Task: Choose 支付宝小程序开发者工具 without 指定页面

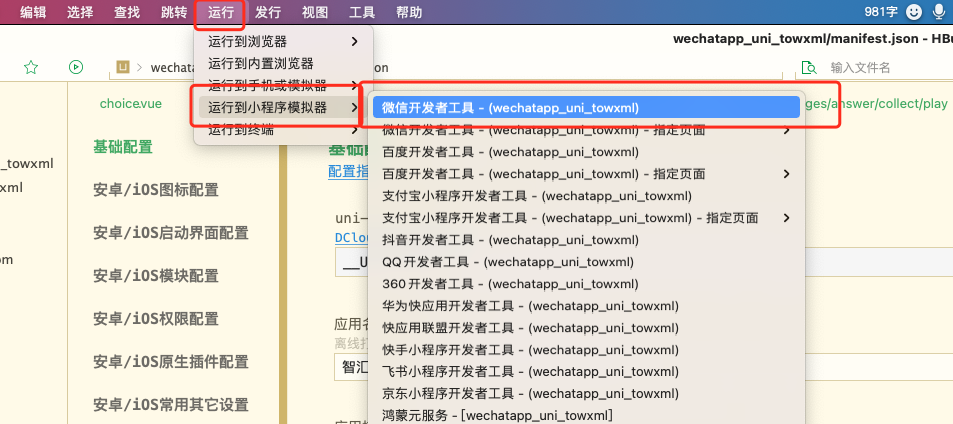Action: click(x=587, y=196)
